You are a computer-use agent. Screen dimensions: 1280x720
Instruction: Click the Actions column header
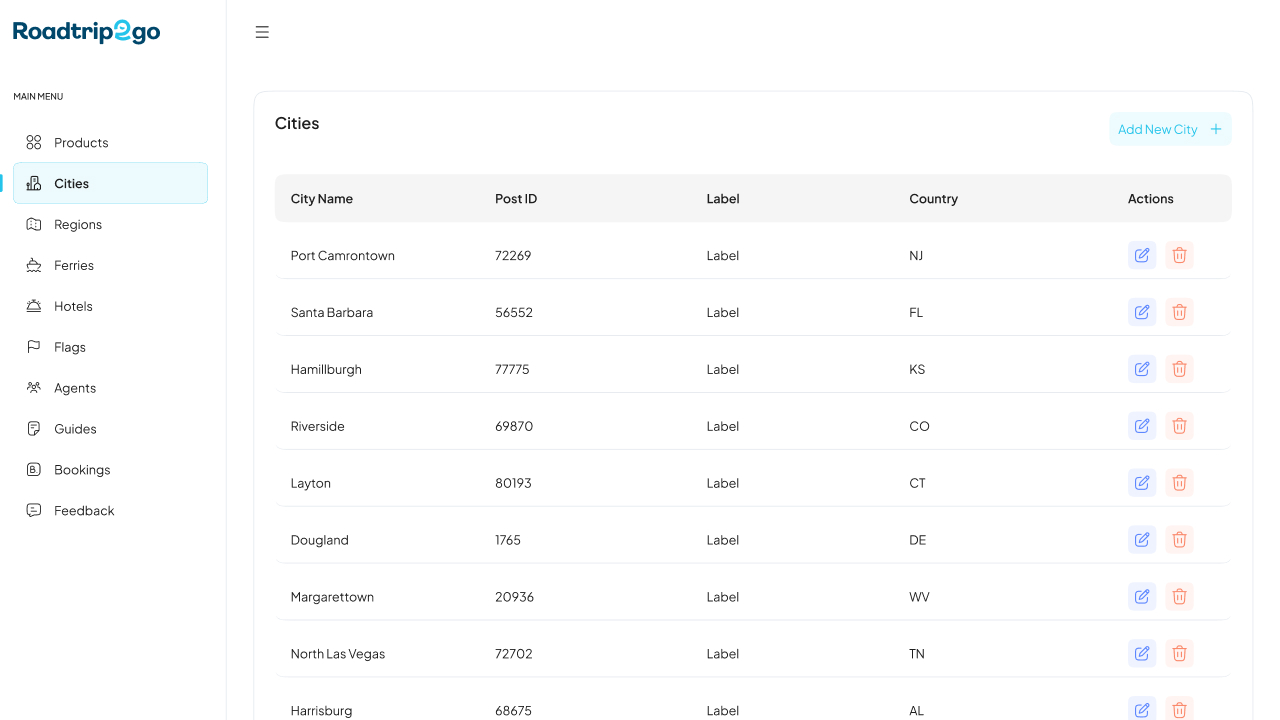click(1151, 199)
